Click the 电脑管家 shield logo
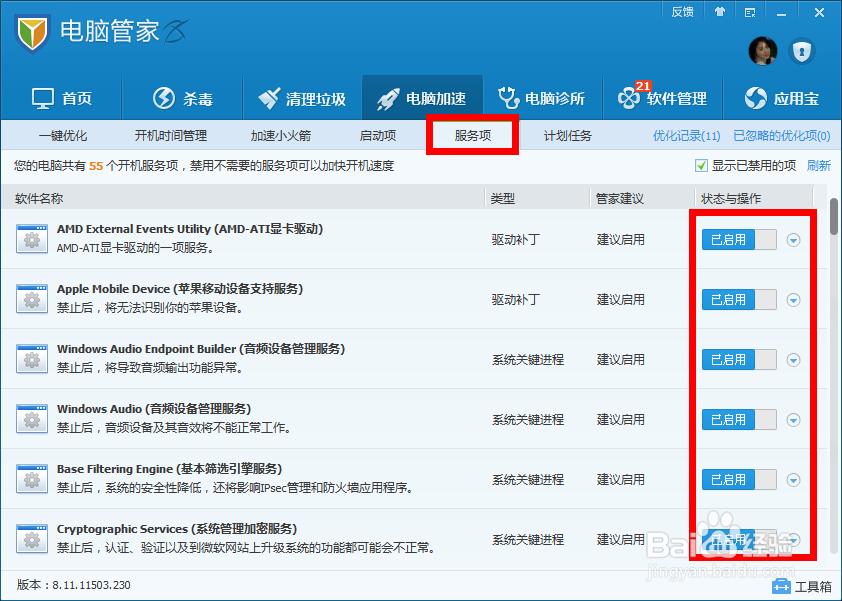 [33, 34]
